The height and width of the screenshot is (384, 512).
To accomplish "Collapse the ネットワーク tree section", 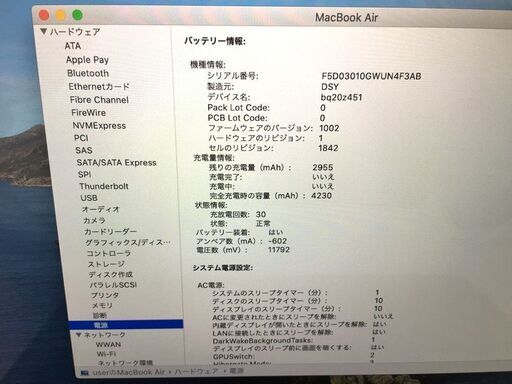I will click(x=79, y=335).
